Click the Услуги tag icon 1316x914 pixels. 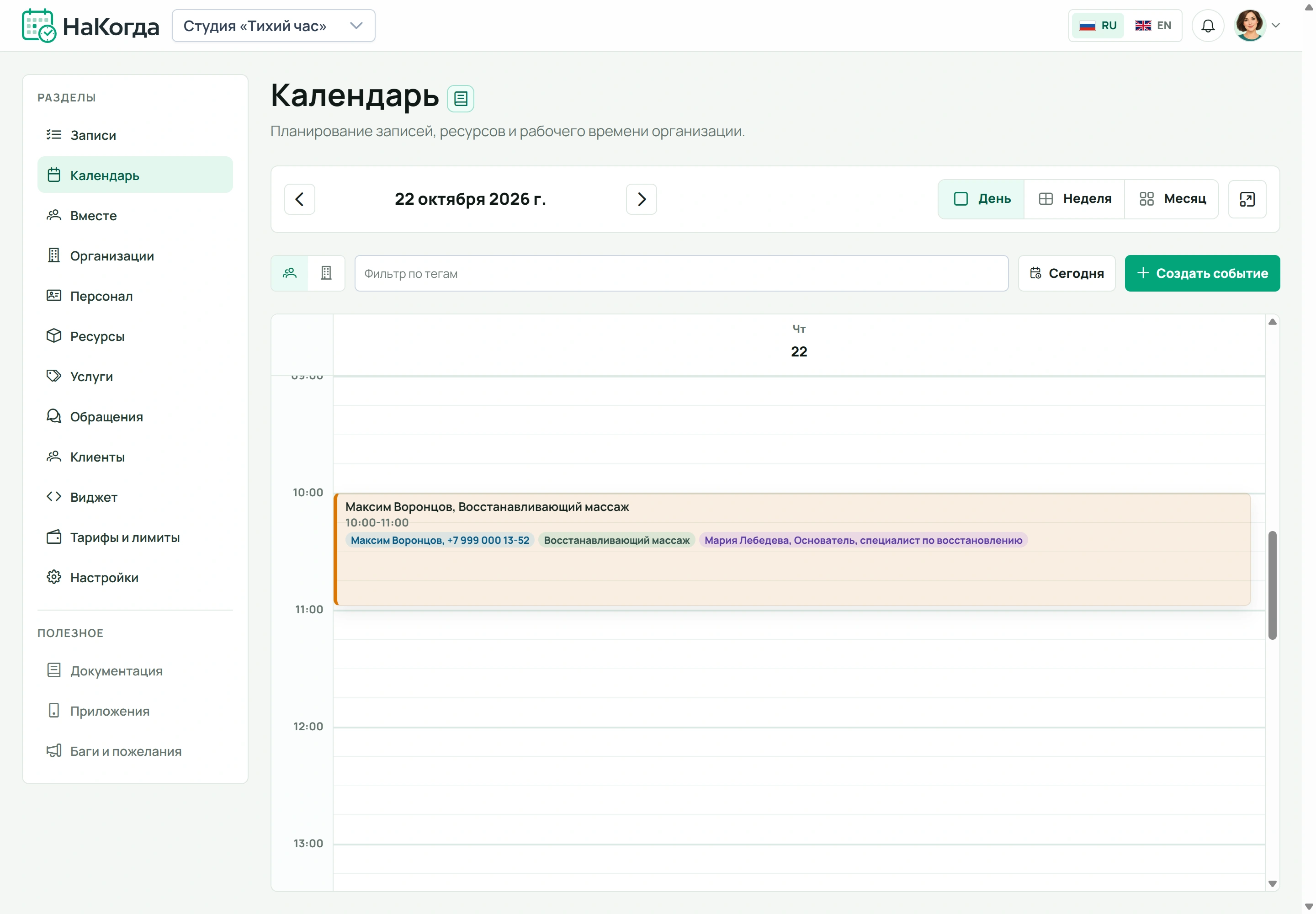coord(54,376)
